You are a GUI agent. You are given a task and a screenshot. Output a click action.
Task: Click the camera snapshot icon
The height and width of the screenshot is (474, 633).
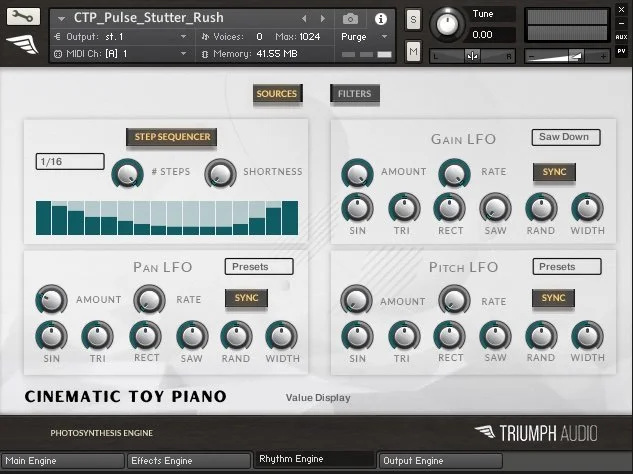pyautogui.click(x=350, y=19)
